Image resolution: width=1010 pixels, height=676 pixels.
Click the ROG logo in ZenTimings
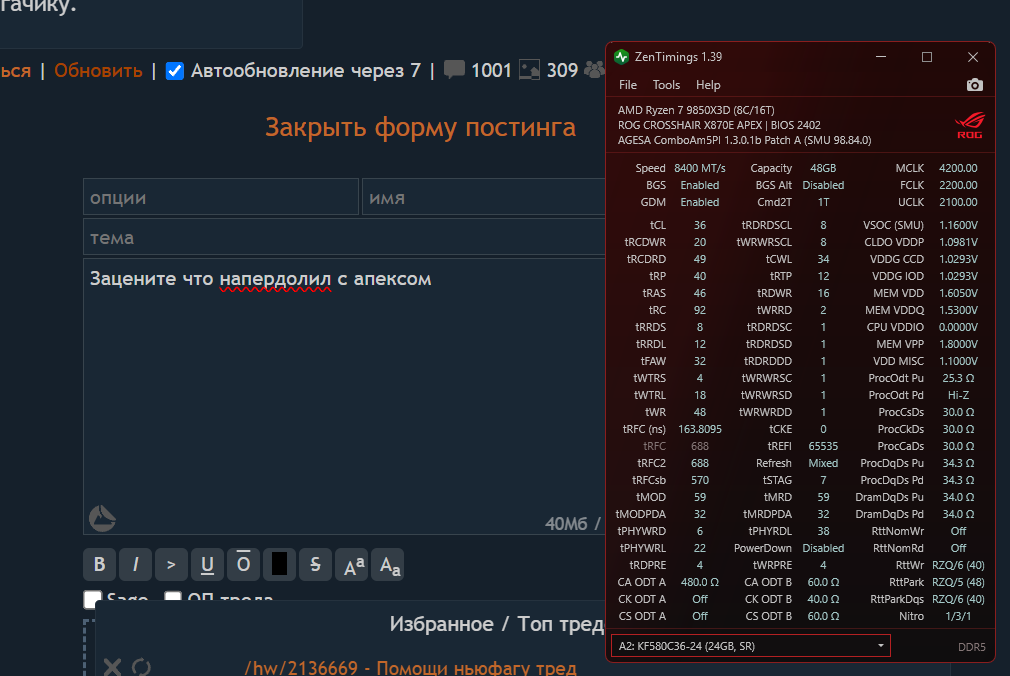pyautogui.click(x=969, y=125)
